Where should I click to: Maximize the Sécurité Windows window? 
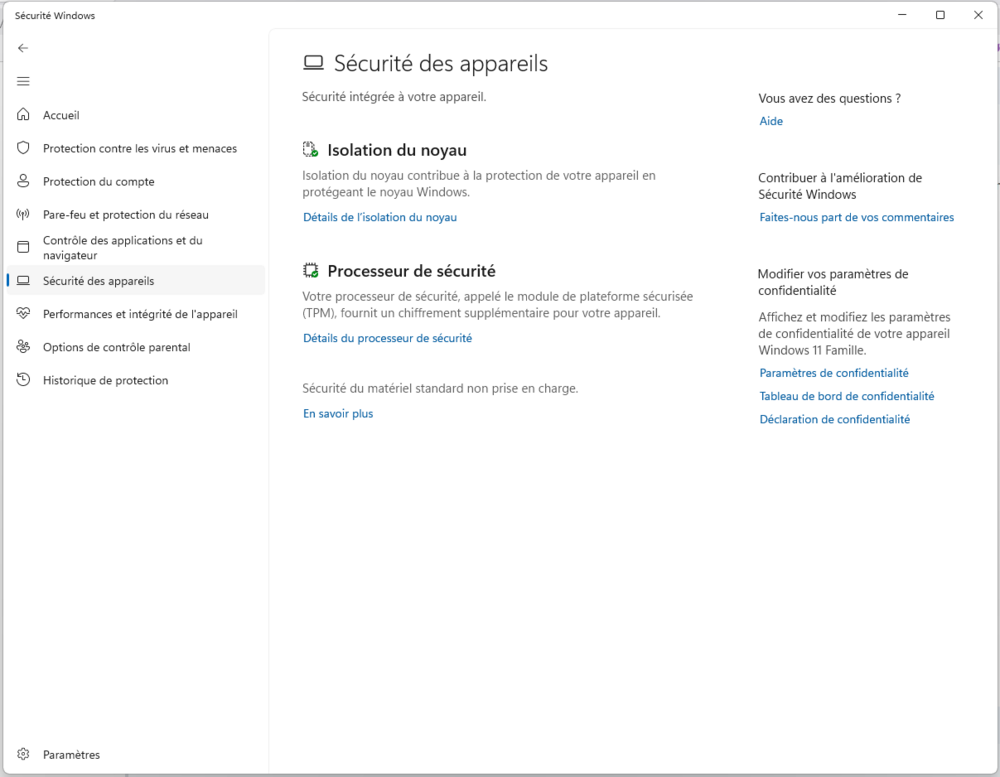[940, 15]
